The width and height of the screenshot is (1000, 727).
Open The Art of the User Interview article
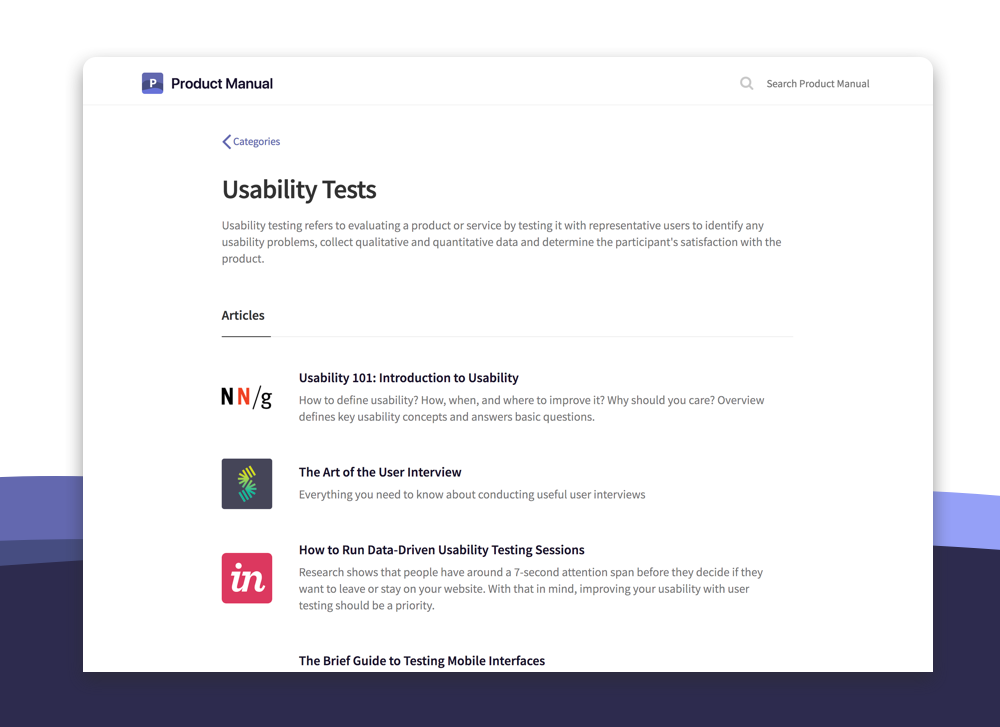pos(380,471)
